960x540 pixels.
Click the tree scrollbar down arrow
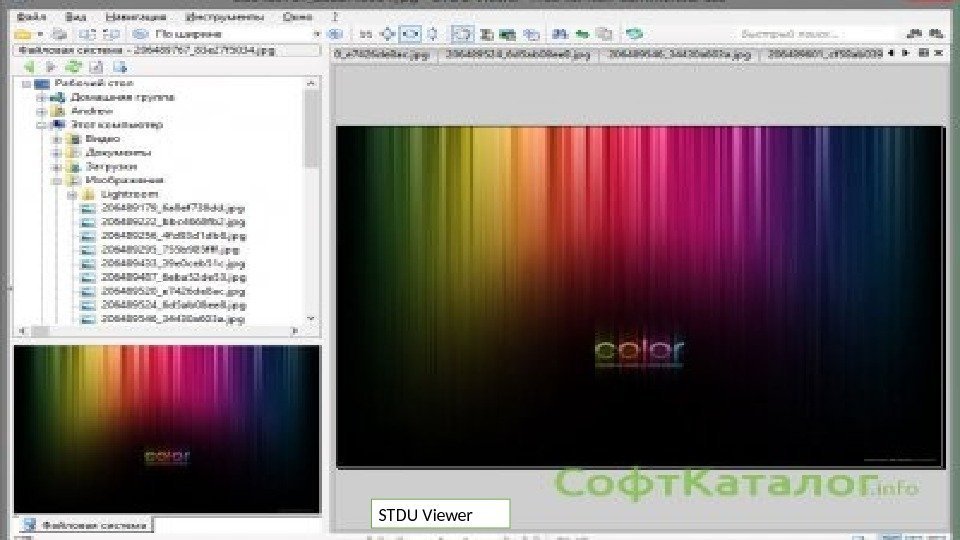point(311,318)
